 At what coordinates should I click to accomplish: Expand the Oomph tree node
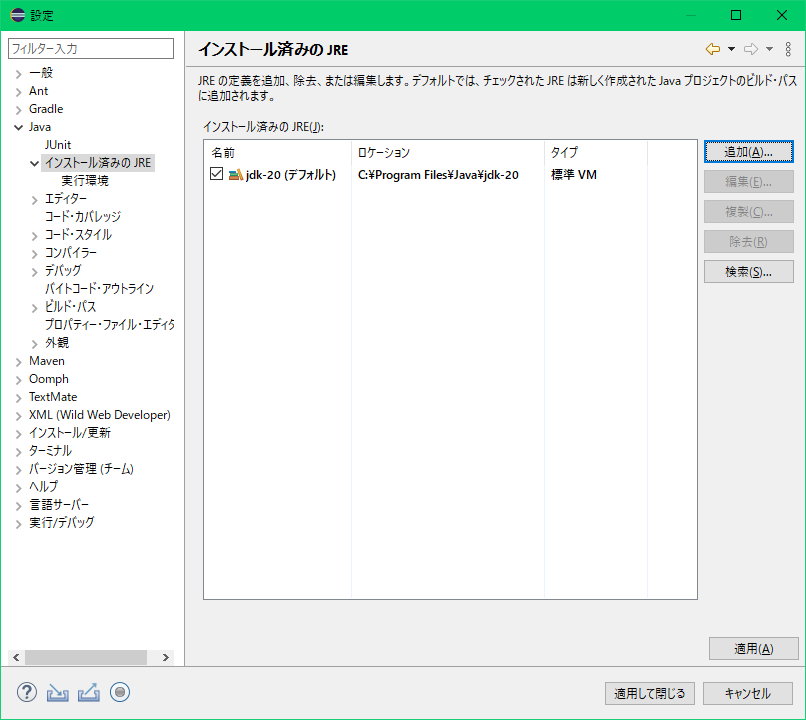click(x=19, y=380)
